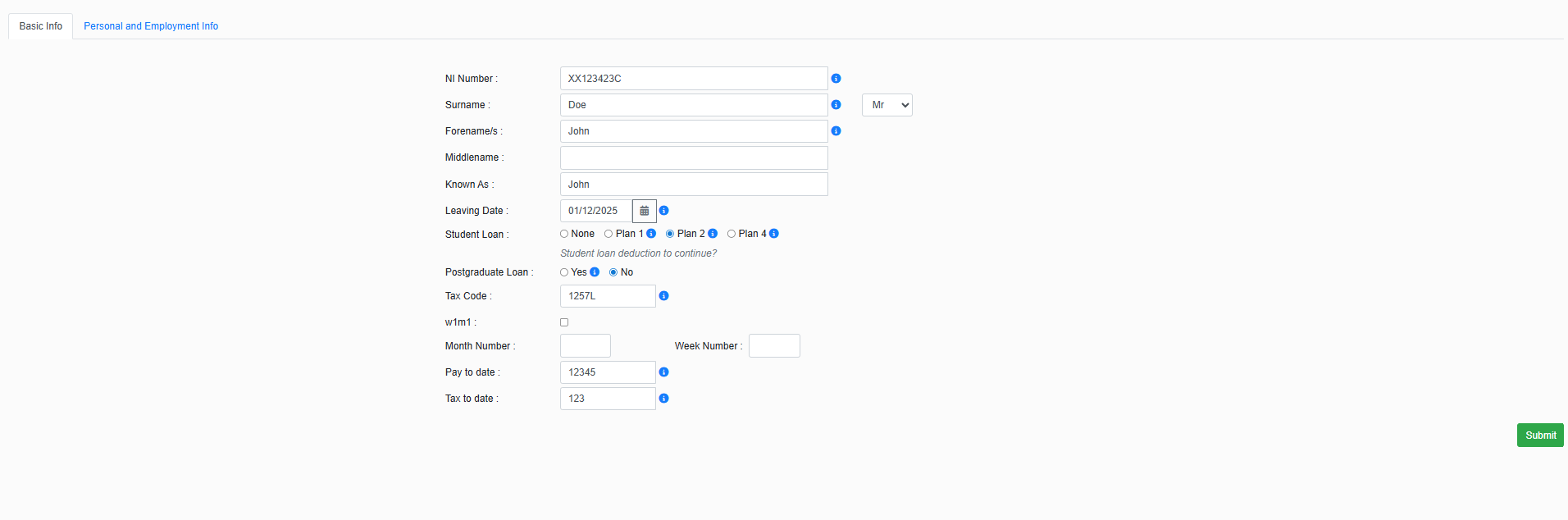
Task: Switch to Personal and Employment Info tab
Action: 151,26
